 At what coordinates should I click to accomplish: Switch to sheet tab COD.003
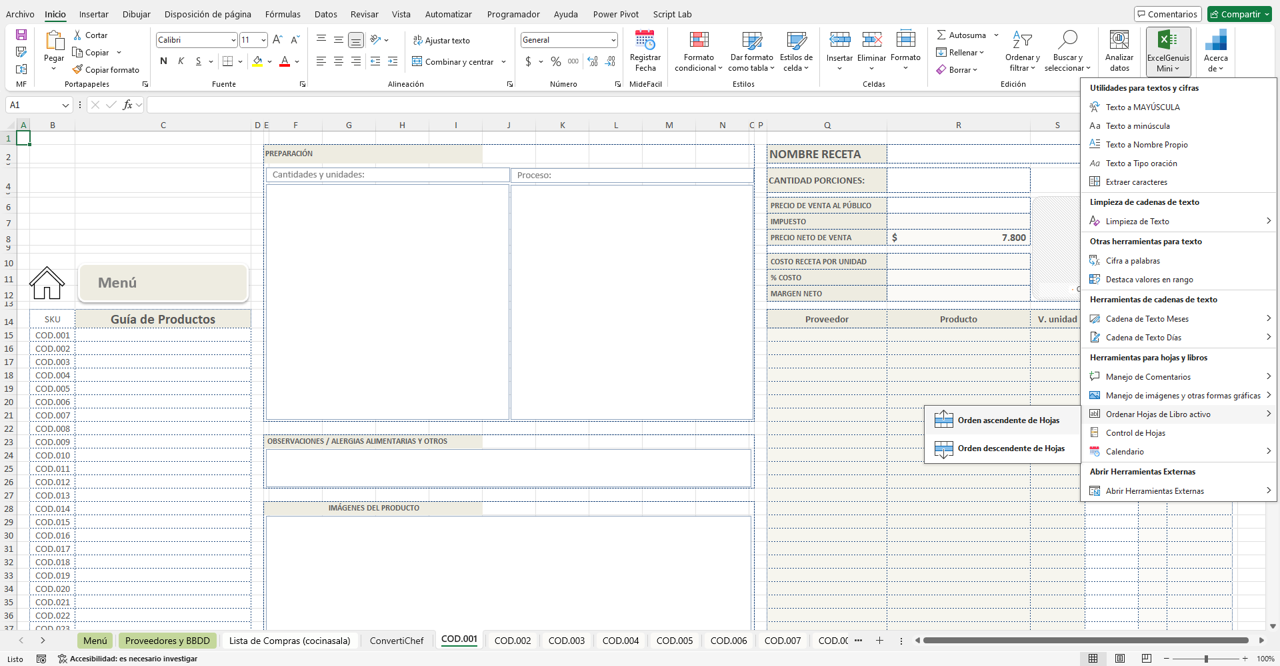(x=566, y=641)
